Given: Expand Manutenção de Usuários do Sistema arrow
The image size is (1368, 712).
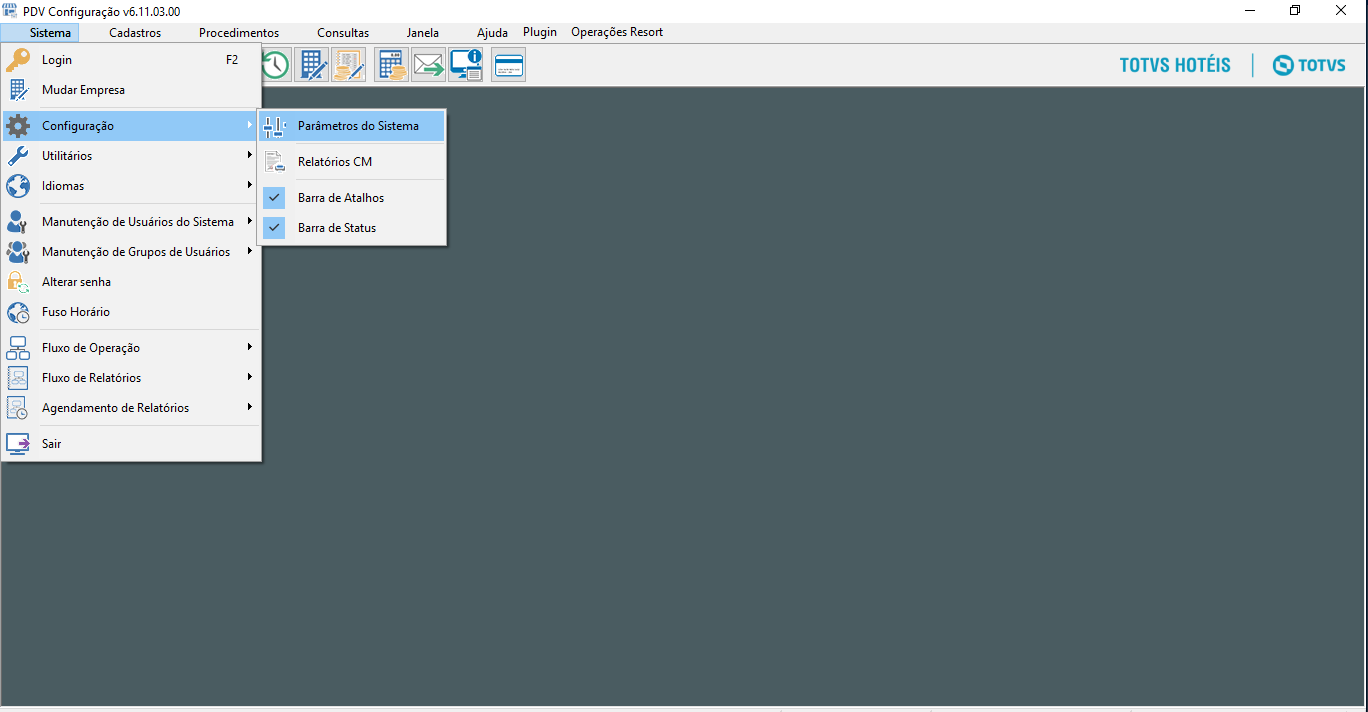Looking at the screenshot, I should (x=250, y=221).
